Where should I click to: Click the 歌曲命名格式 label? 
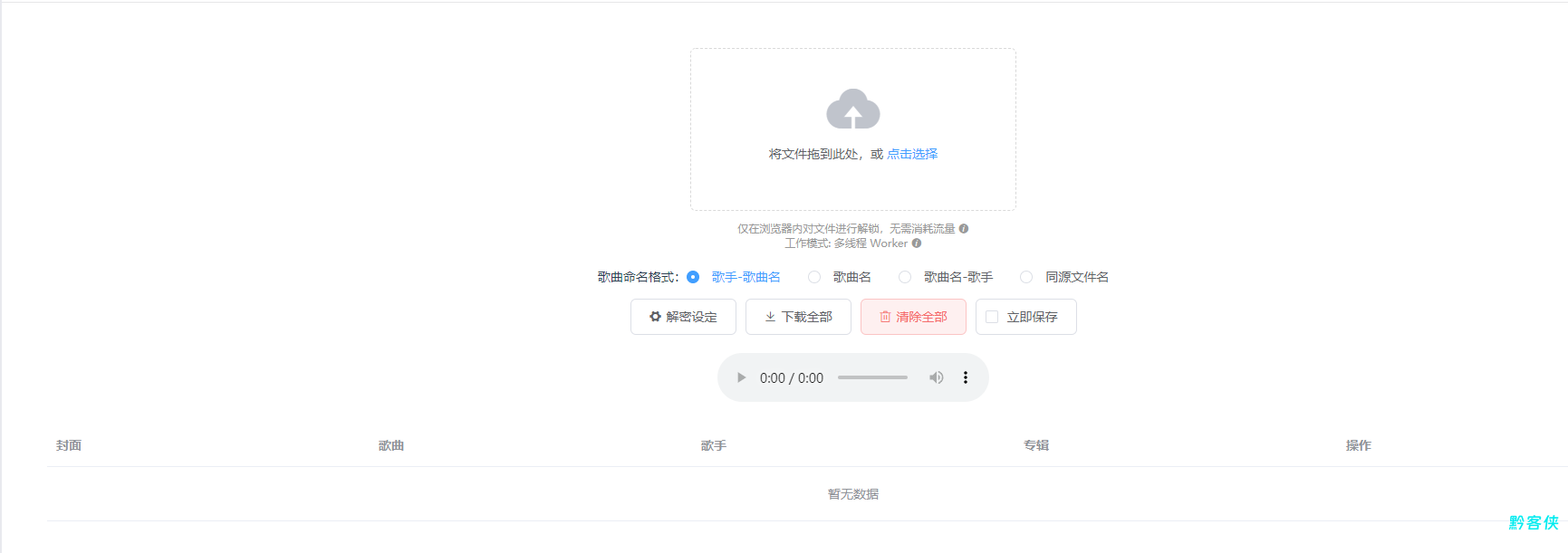(x=638, y=277)
